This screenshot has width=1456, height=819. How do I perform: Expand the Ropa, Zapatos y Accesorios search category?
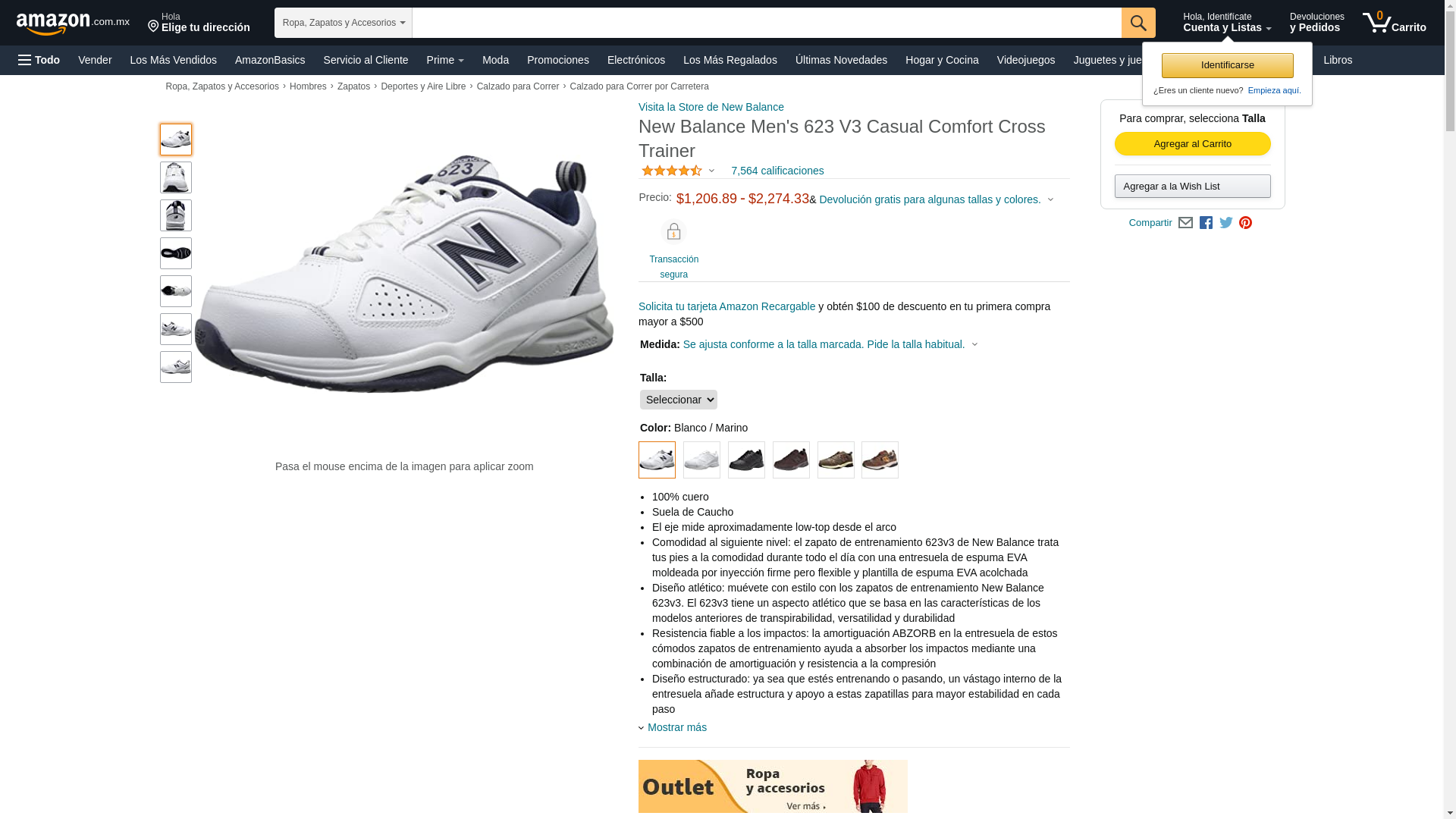tap(344, 23)
